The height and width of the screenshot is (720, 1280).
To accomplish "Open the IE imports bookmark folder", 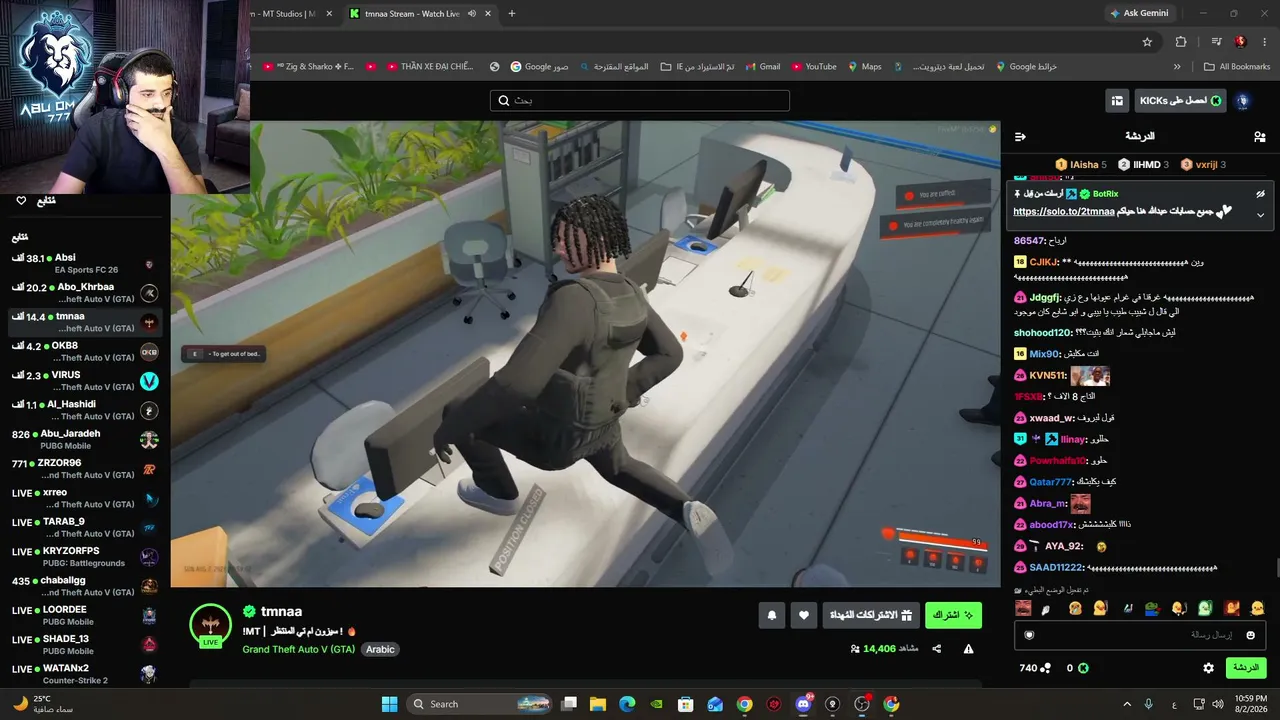I will pos(698,67).
